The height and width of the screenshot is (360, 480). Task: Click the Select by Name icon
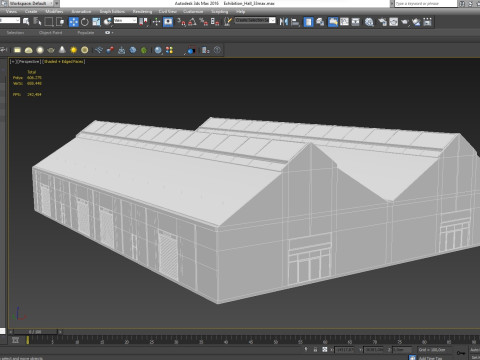tap(37, 22)
